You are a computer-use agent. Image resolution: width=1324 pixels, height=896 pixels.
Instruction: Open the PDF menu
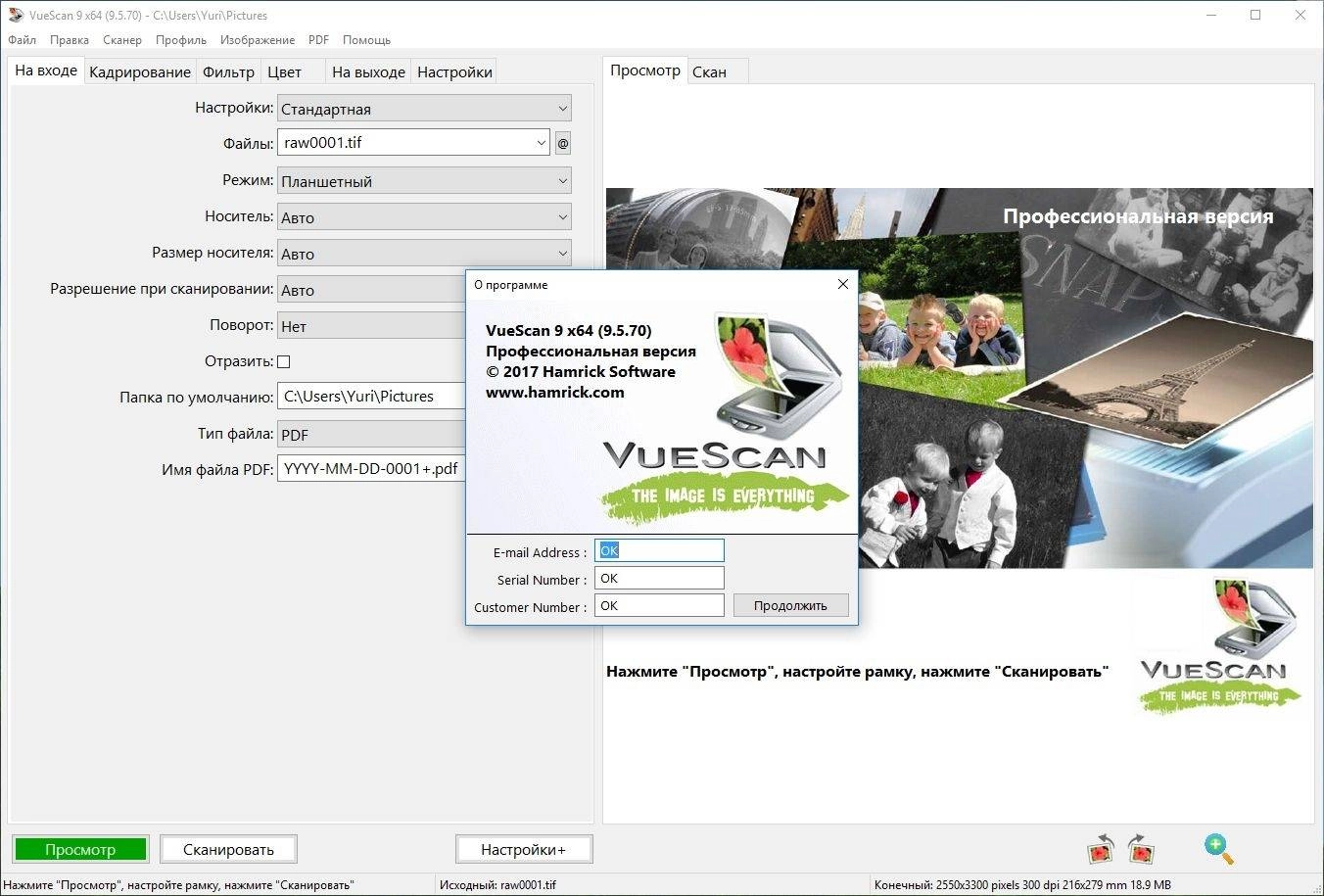click(x=318, y=40)
